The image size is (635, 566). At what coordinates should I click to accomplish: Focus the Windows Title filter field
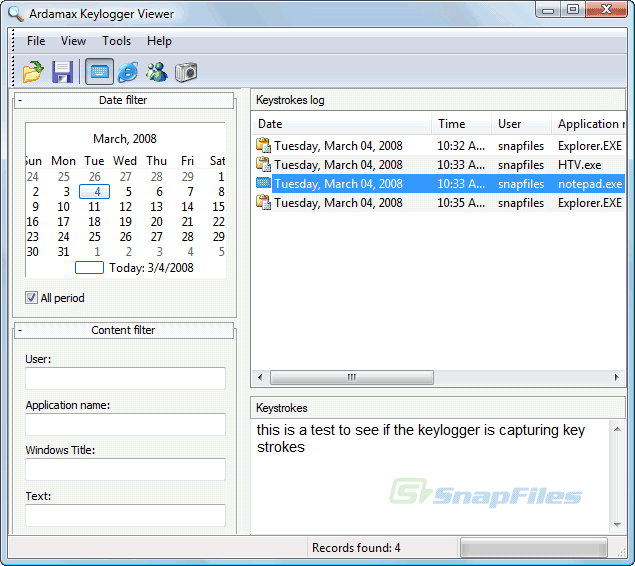point(125,469)
